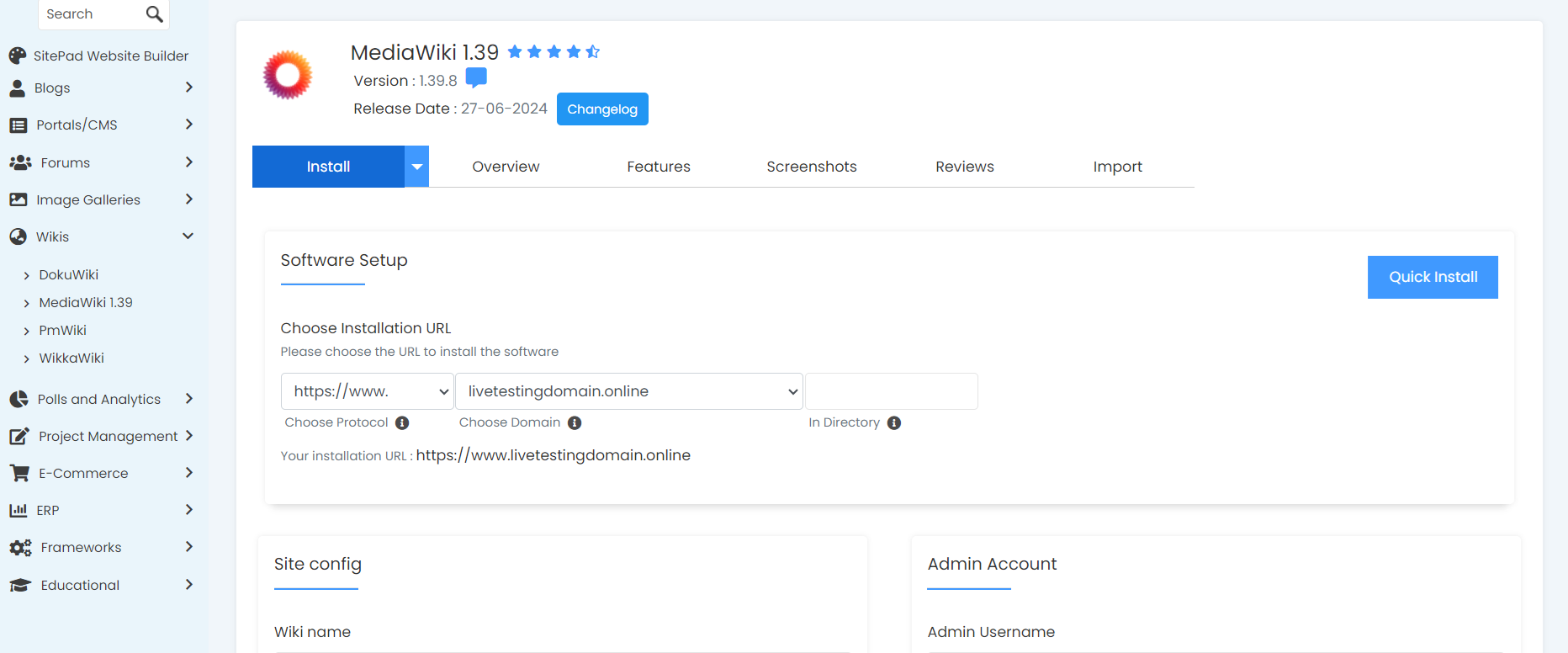Image resolution: width=1568 pixels, height=653 pixels.
Task: Click the release date 27-06-2024
Action: [x=504, y=109]
